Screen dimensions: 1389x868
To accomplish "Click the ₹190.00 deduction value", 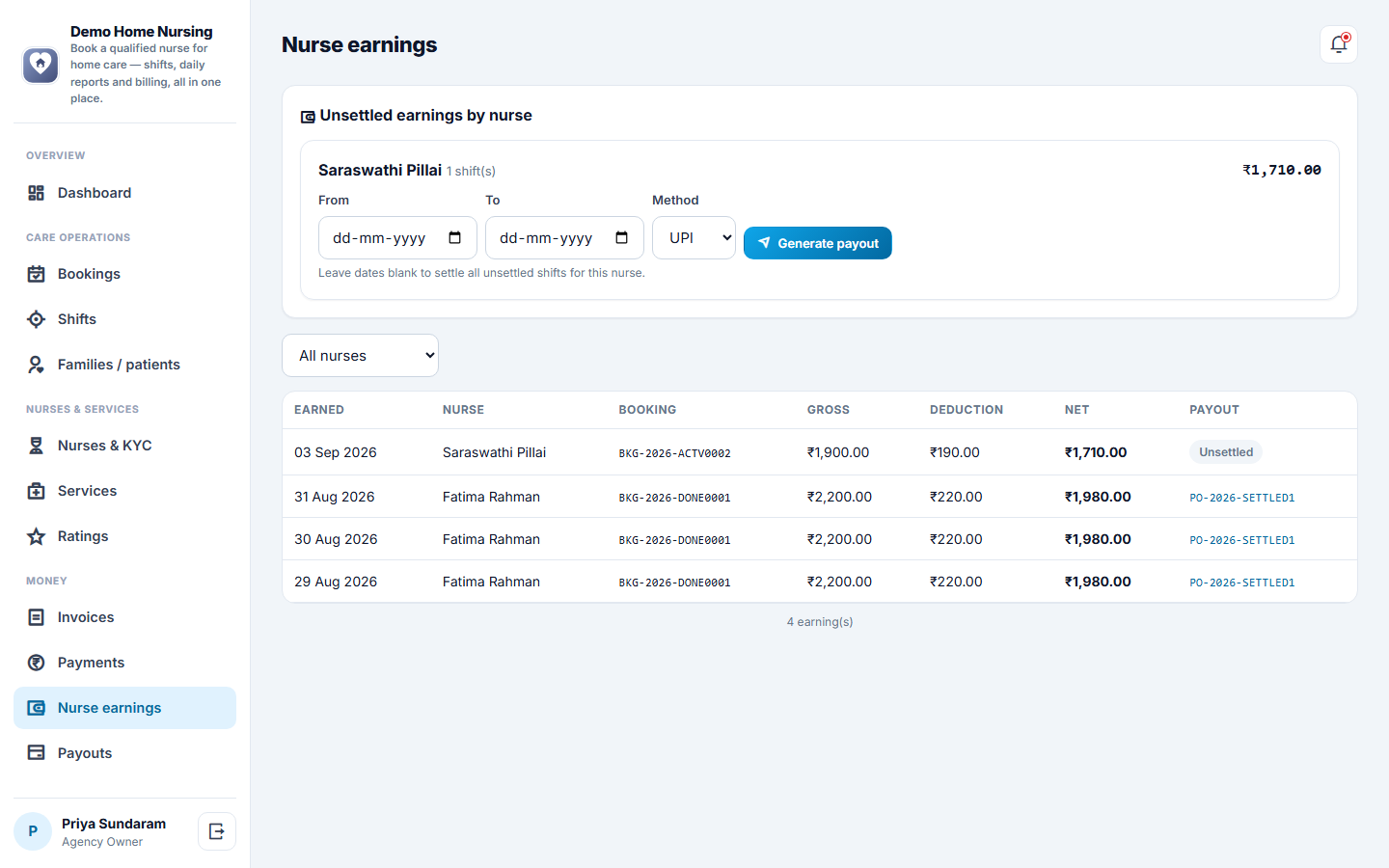I will [x=954, y=452].
